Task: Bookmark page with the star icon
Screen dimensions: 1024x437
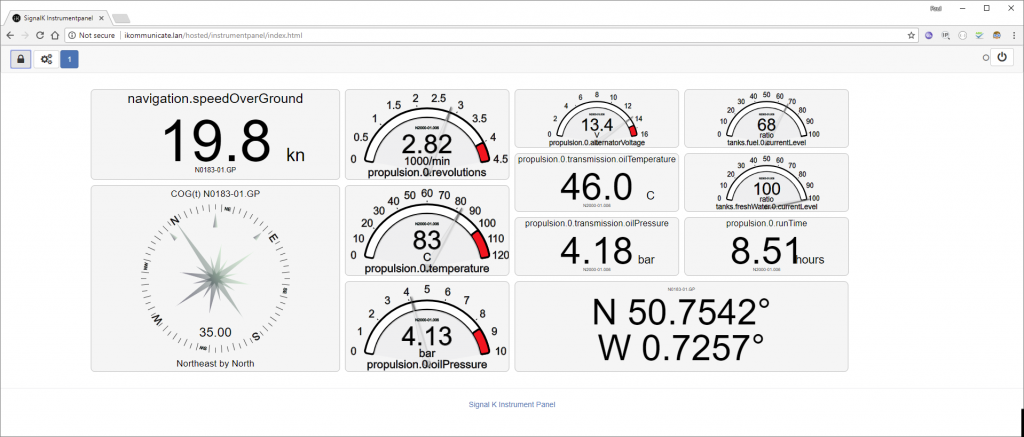Action: 911,34
